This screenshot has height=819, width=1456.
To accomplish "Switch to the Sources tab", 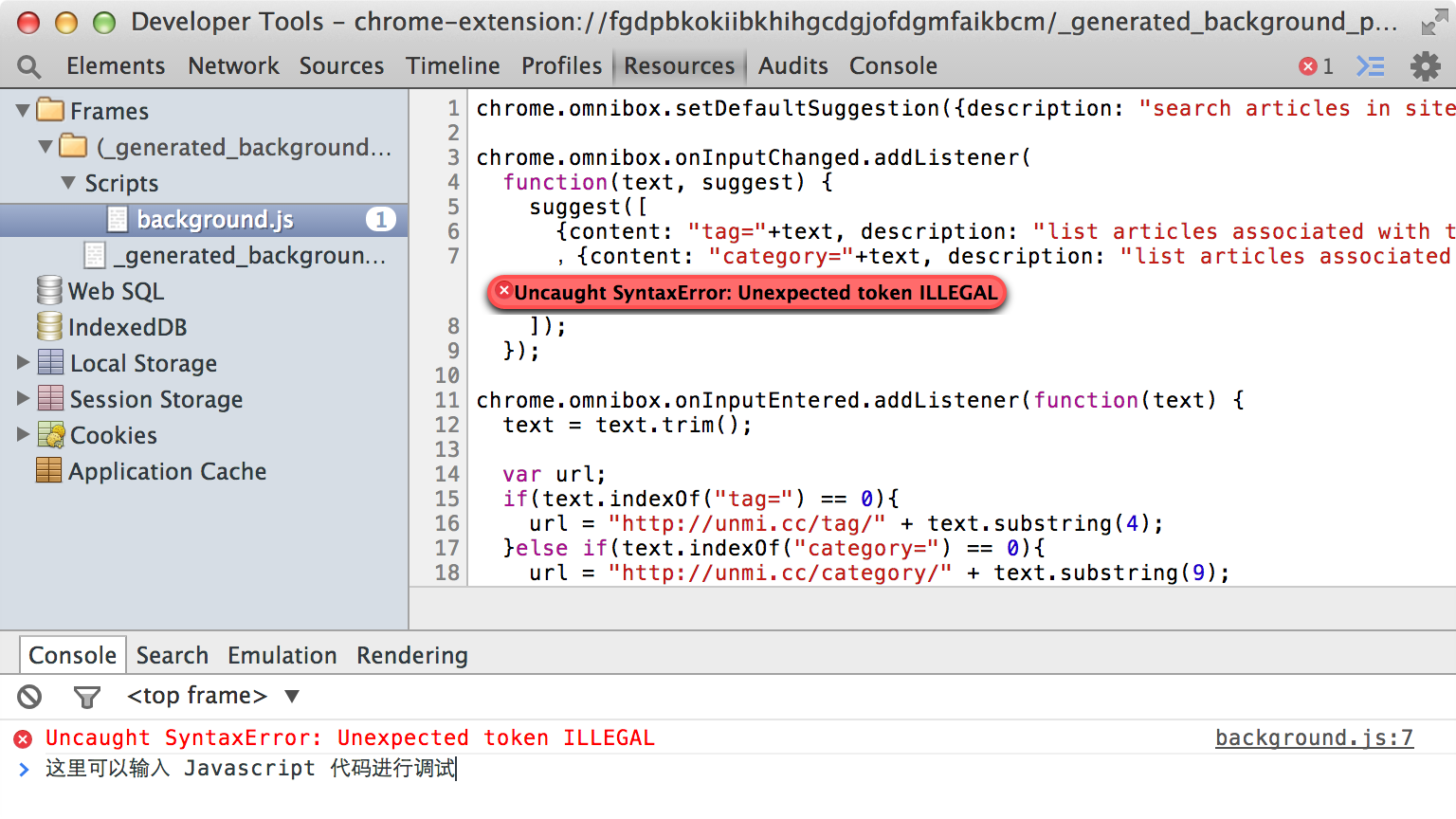I will click(x=341, y=66).
